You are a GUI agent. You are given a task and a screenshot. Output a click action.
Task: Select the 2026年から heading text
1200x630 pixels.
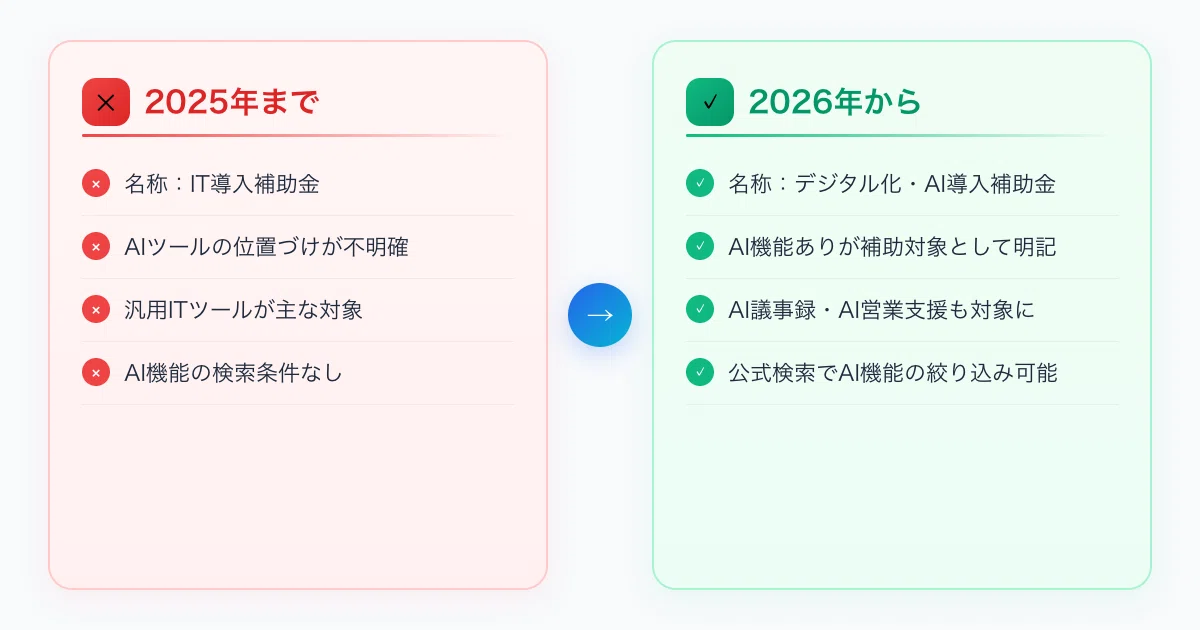click(835, 102)
